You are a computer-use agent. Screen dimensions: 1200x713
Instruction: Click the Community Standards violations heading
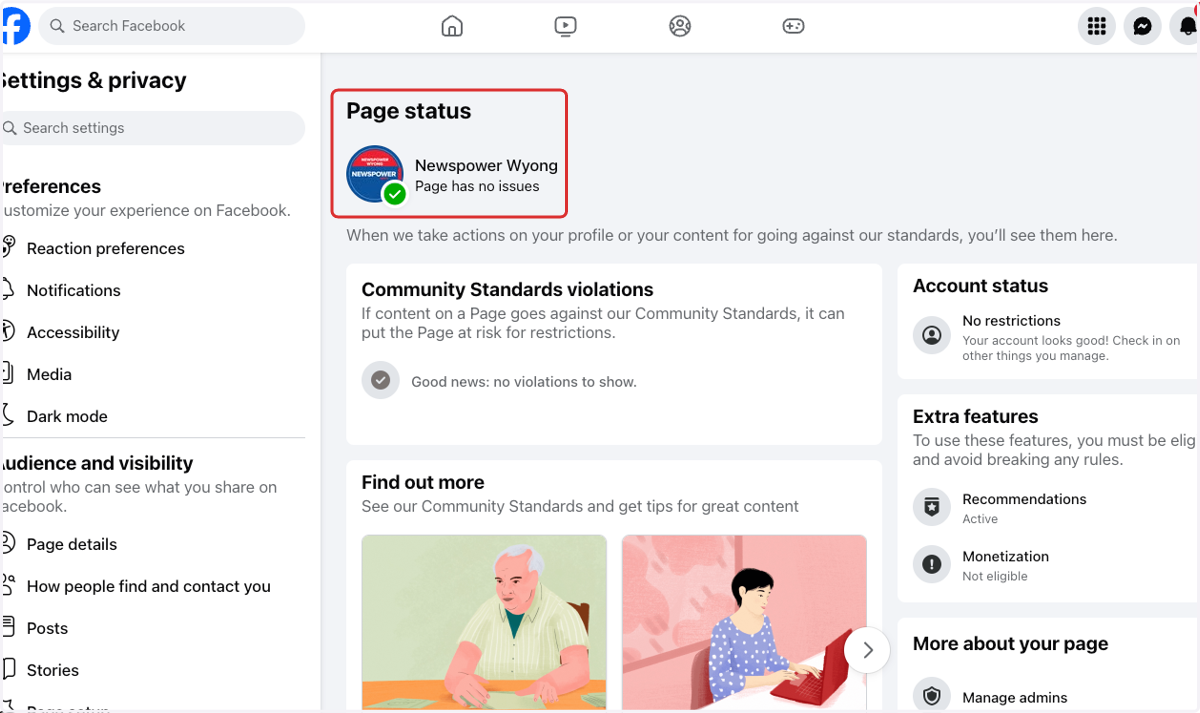coord(507,290)
